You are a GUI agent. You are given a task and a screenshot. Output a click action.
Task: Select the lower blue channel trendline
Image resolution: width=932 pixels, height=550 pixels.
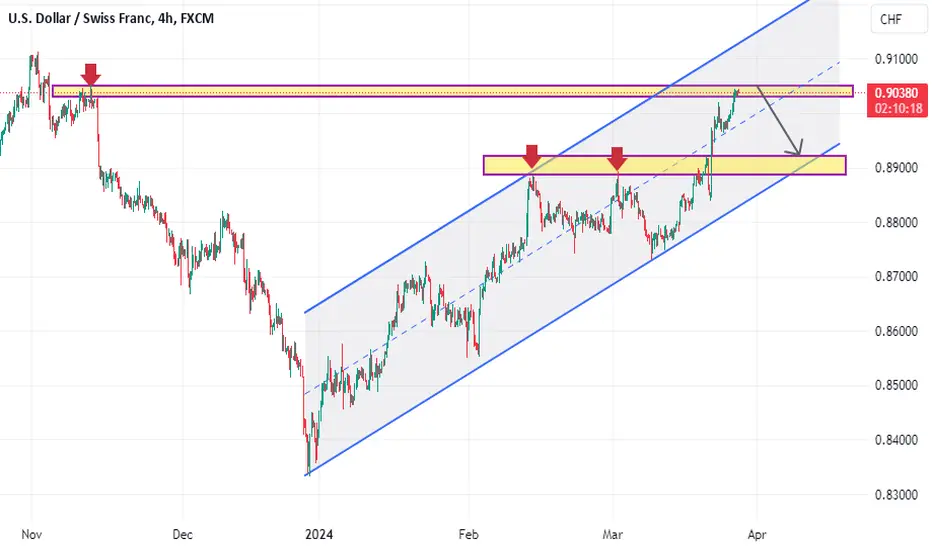(572, 309)
